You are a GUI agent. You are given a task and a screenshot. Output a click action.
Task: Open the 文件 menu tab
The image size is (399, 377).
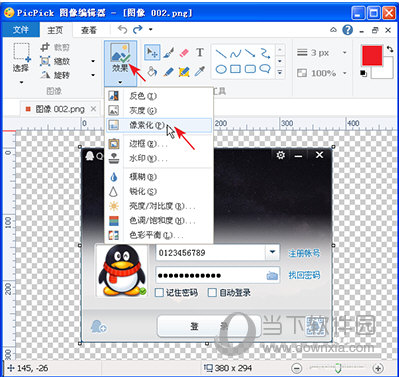[21, 30]
